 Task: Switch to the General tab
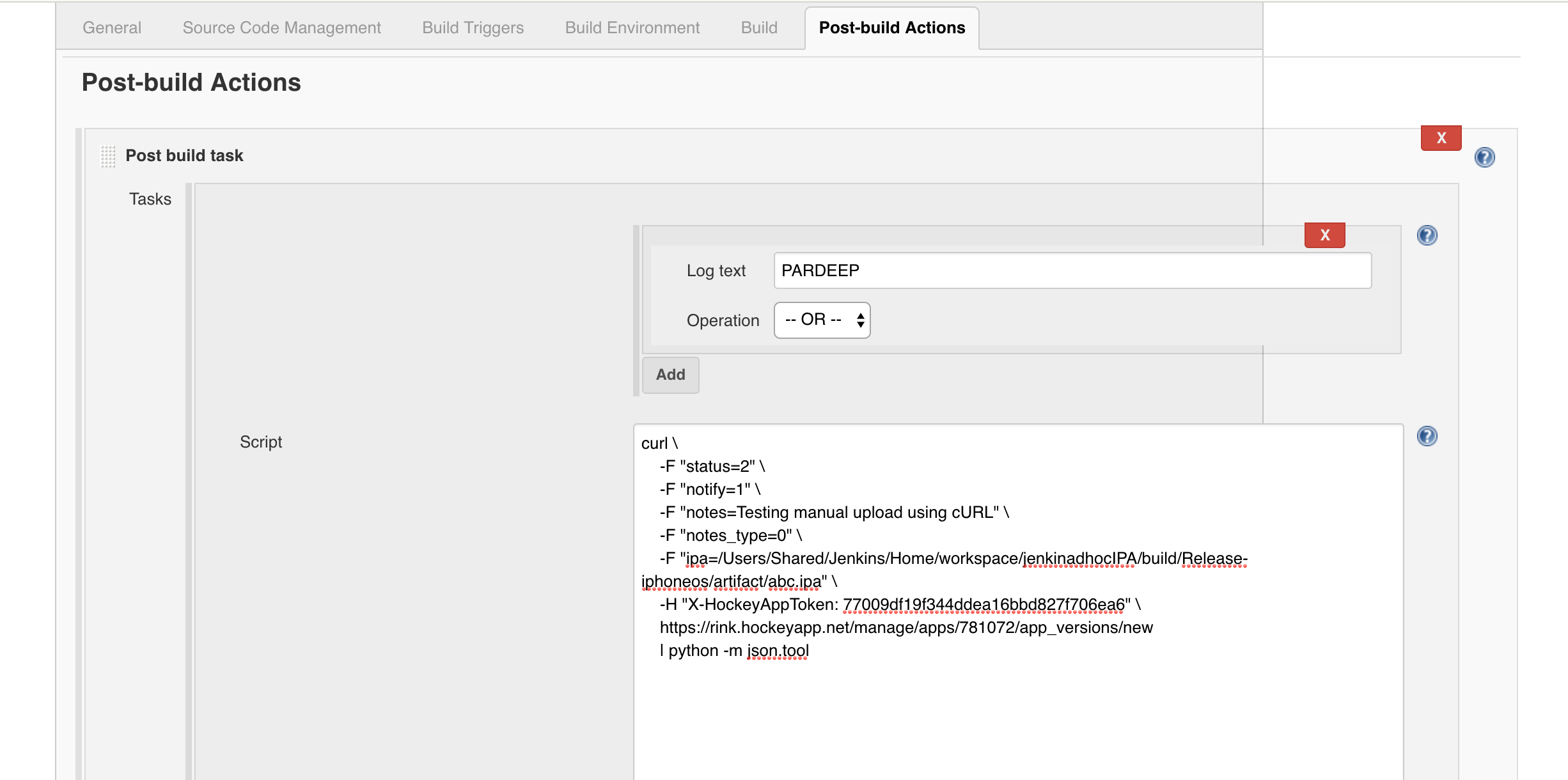(112, 27)
